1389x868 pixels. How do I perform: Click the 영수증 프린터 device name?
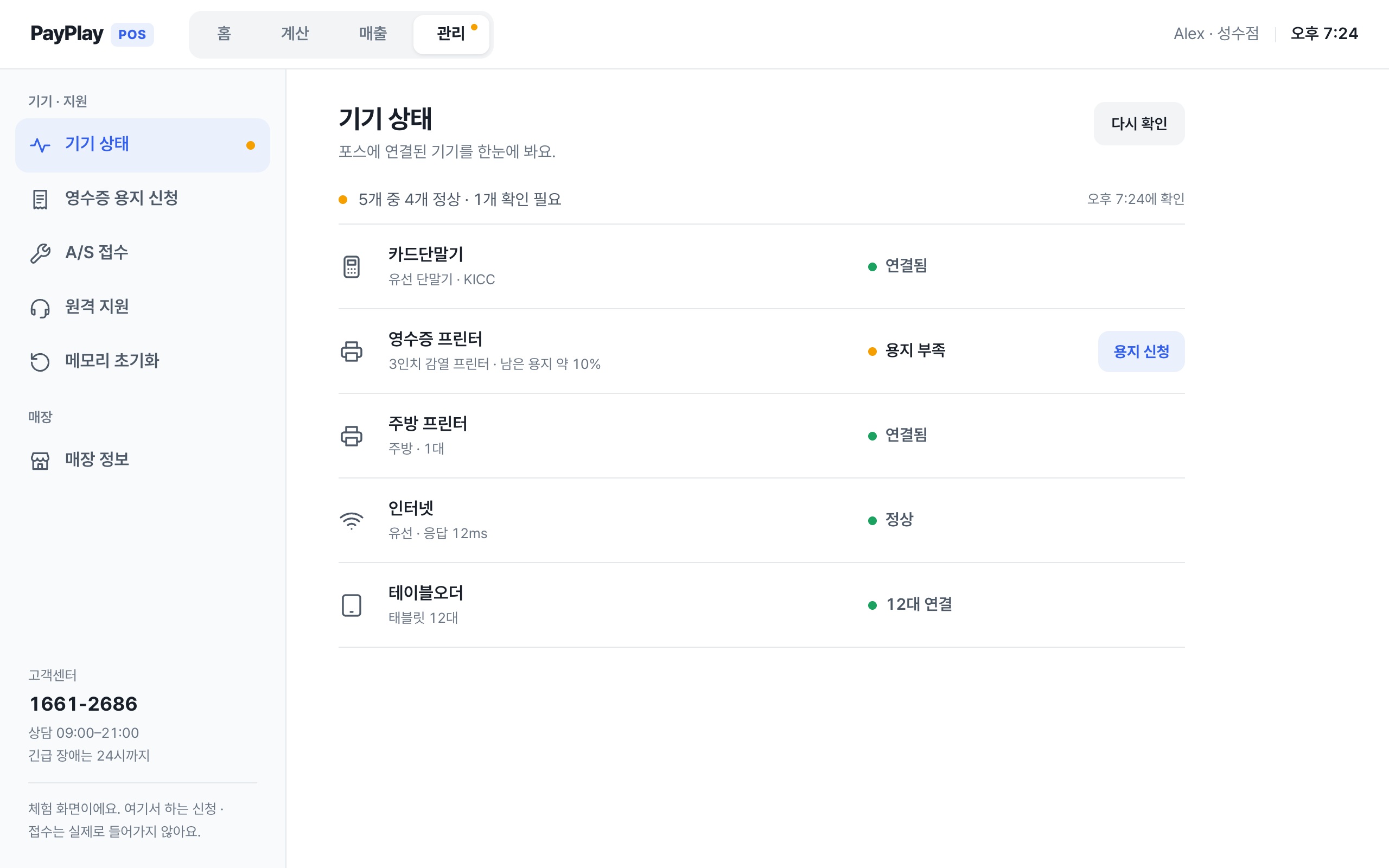coord(435,339)
